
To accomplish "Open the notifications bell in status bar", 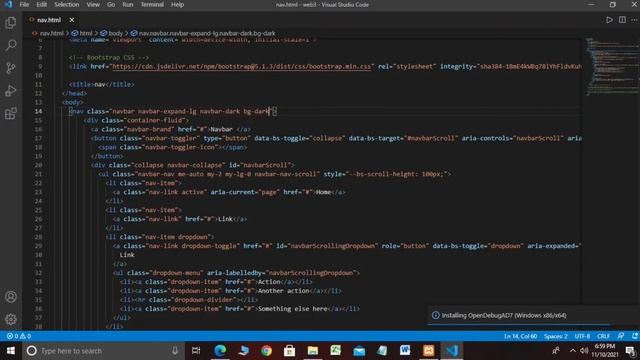I will click(x=635, y=336).
